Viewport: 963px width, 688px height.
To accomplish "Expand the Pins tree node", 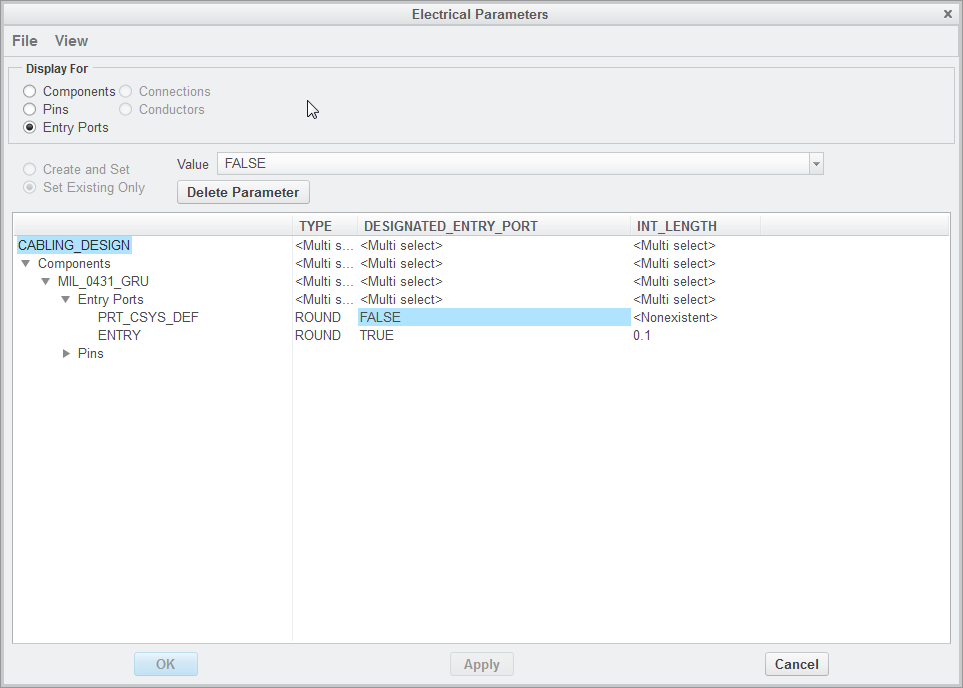I will (66, 353).
